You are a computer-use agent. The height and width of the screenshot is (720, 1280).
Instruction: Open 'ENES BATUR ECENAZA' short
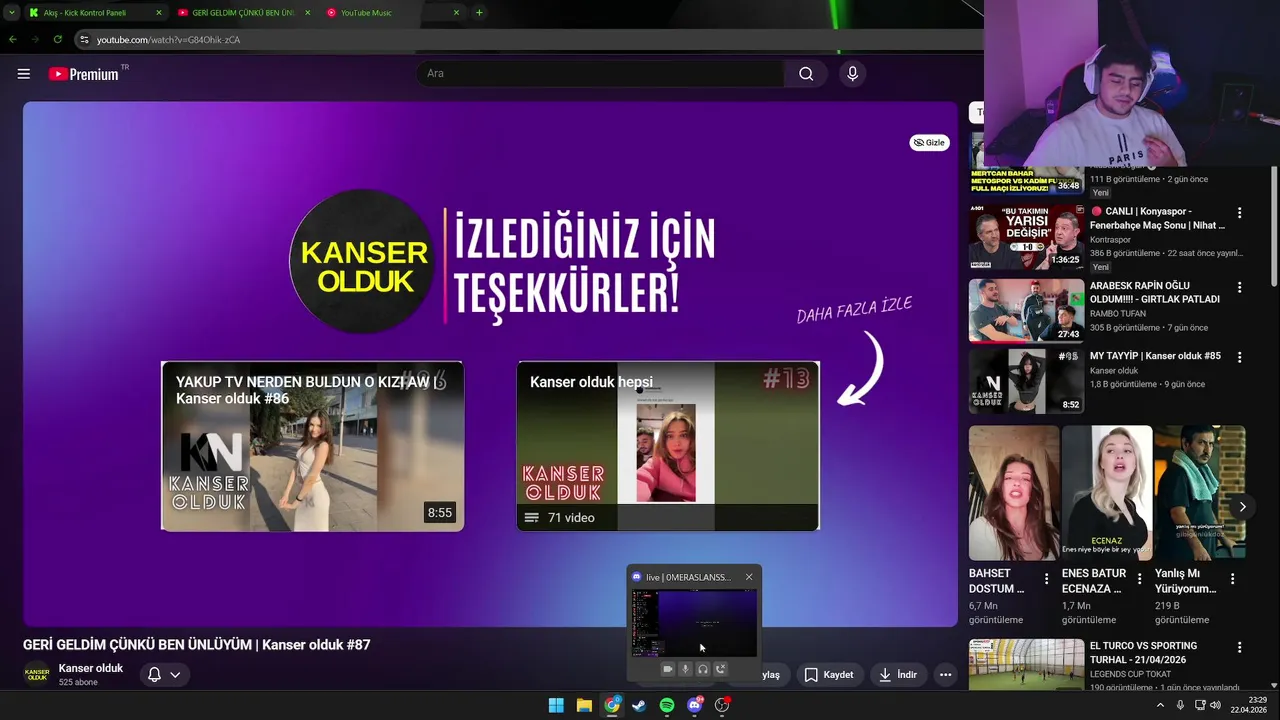pyautogui.click(x=1107, y=493)
